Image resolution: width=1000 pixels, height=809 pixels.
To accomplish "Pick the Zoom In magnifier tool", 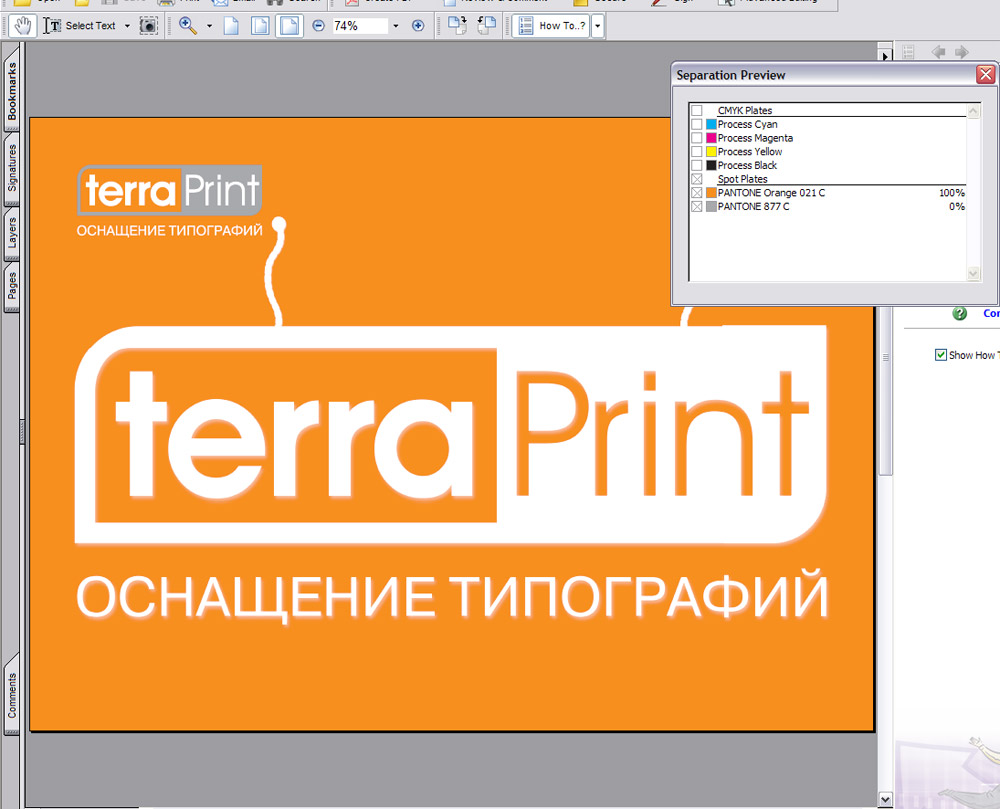I will [x=188, y=26].
